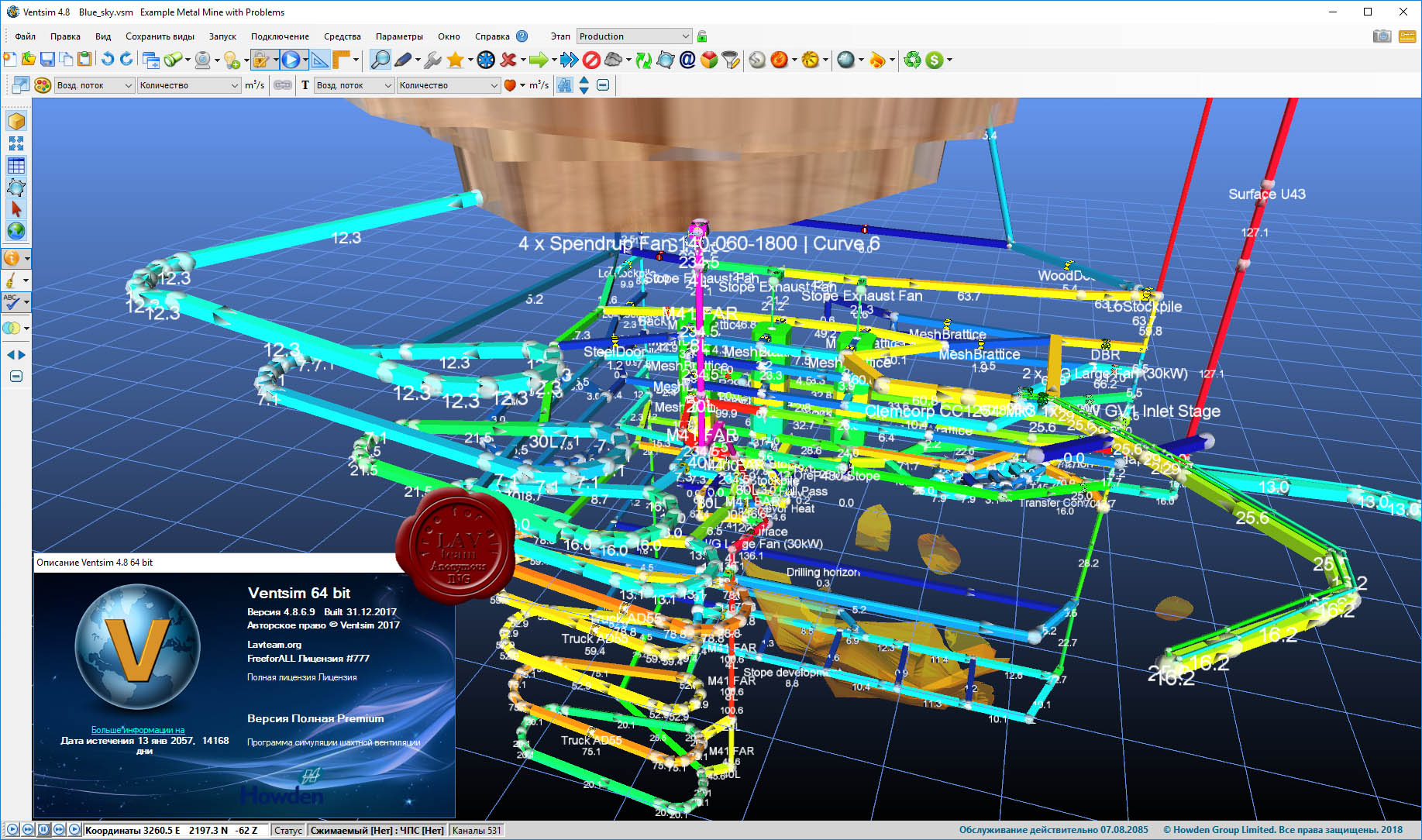Select the blue triangle ruler tool
This screenshot has height=840, width=1422.
point(320,60)
